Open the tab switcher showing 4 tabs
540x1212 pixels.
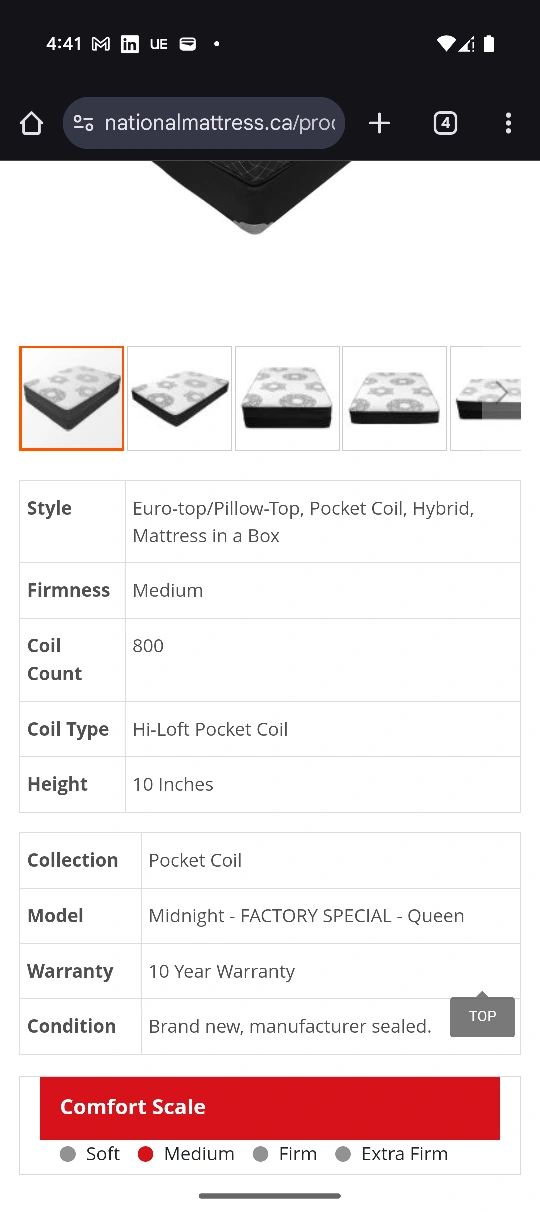pyautogui.click(x=445, y=123)
